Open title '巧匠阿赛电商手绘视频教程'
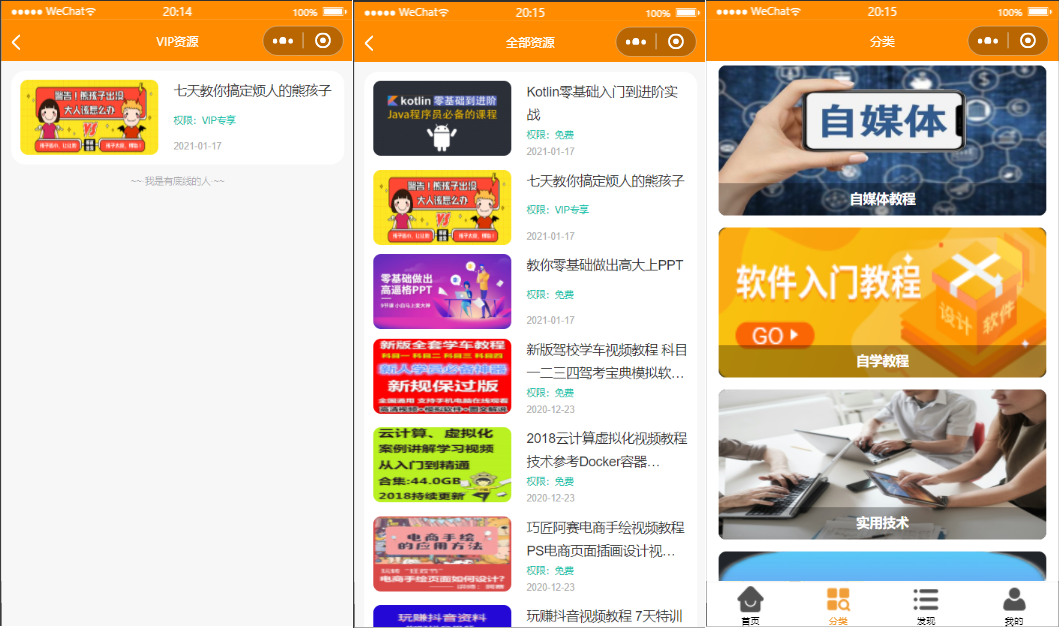The width and height of the screenshot is (1059, 628). click(x=605, y=539)
